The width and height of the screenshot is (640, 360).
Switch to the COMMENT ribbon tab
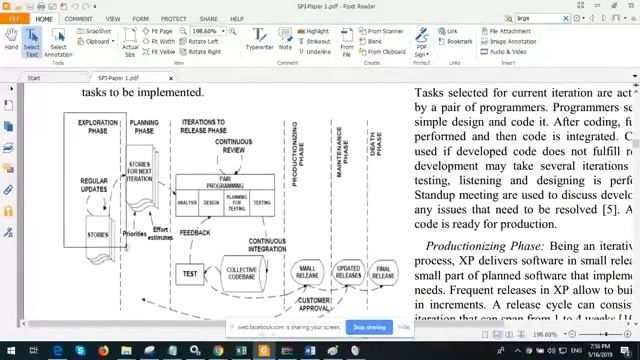click(x=78, y=19)
